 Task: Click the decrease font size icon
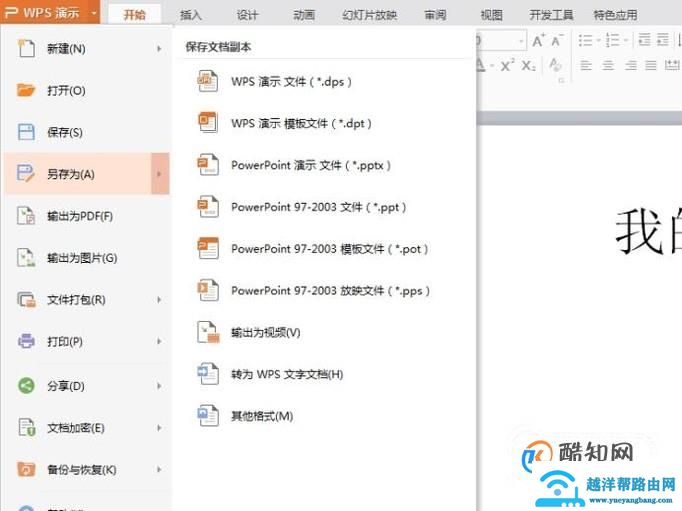click(x=557, y=41)
